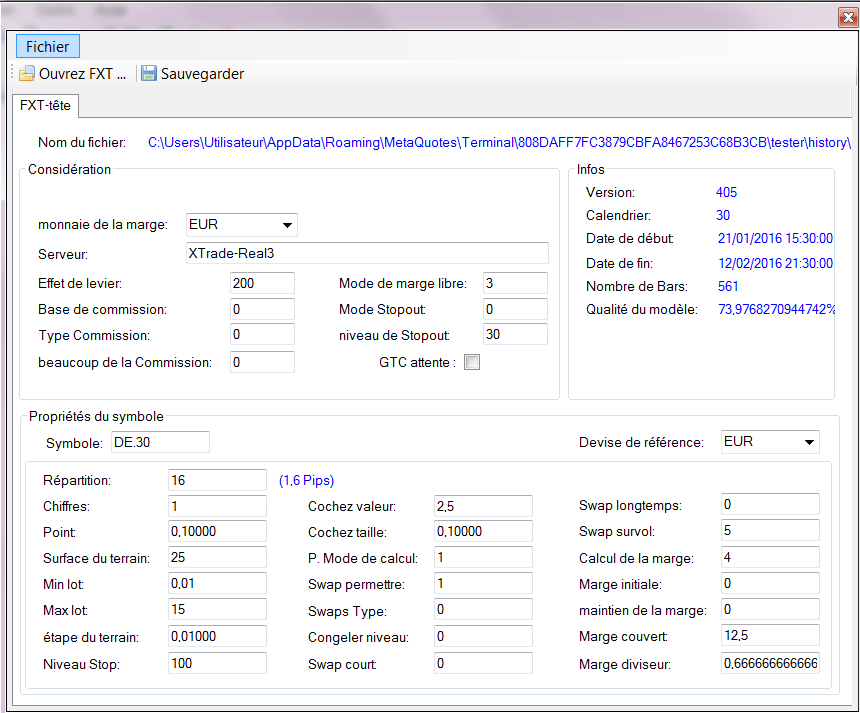Click the Swap permettre input field
This screenshot has width=860, height=713.
coord(483,583)
